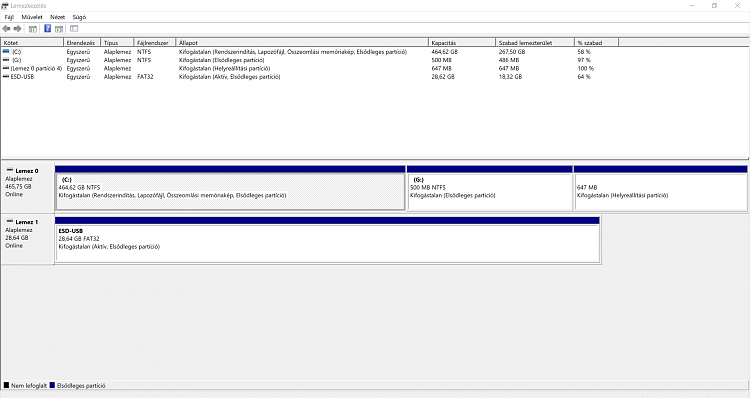The width and height of the screenshot is (750, 398).
Task: Click the 267,50 GB free space cell
Action: point(512,52)
